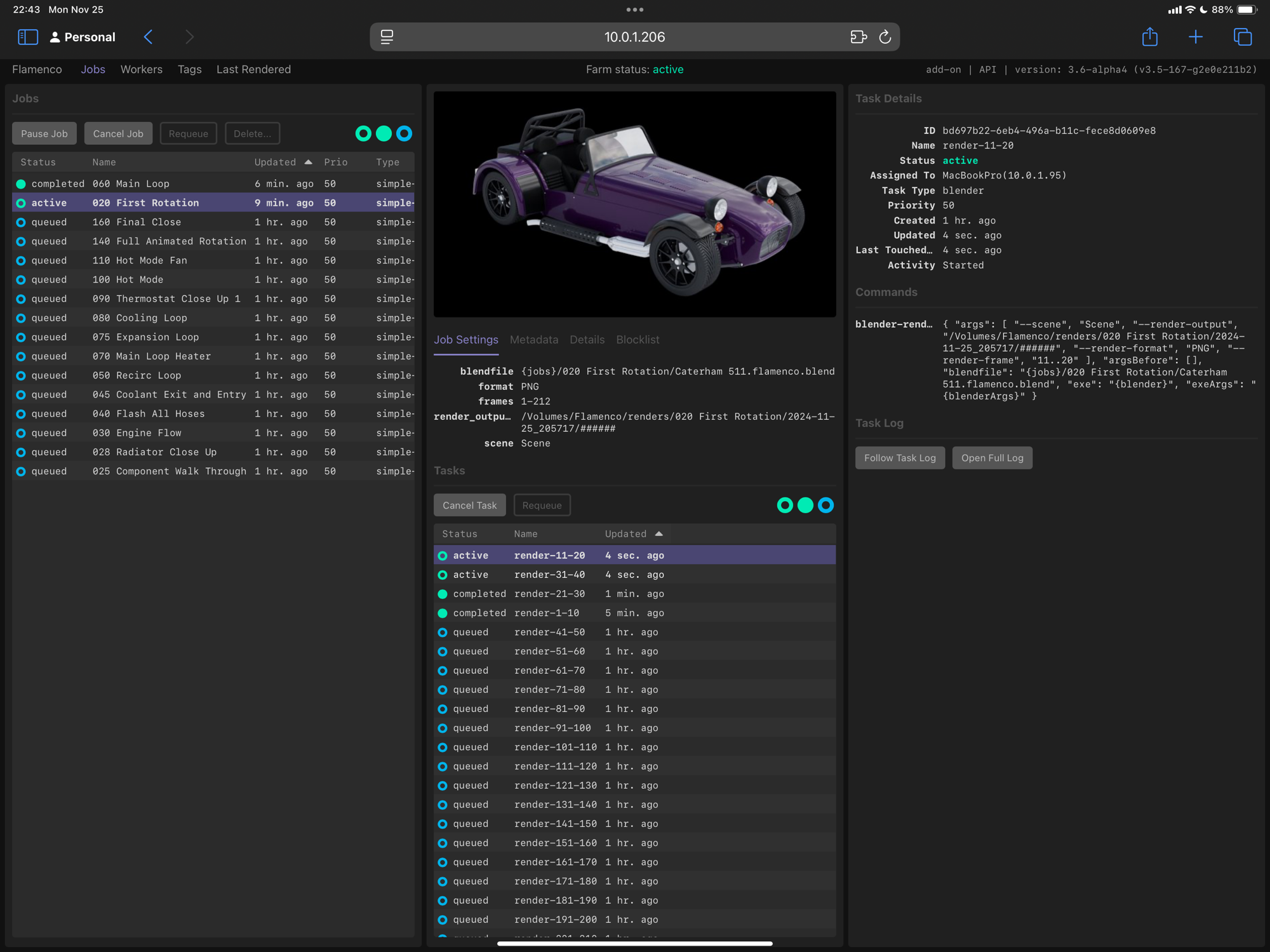Select the 045 Coolant Exit and Entry job
1270x952 pixels.
(213, 394)
